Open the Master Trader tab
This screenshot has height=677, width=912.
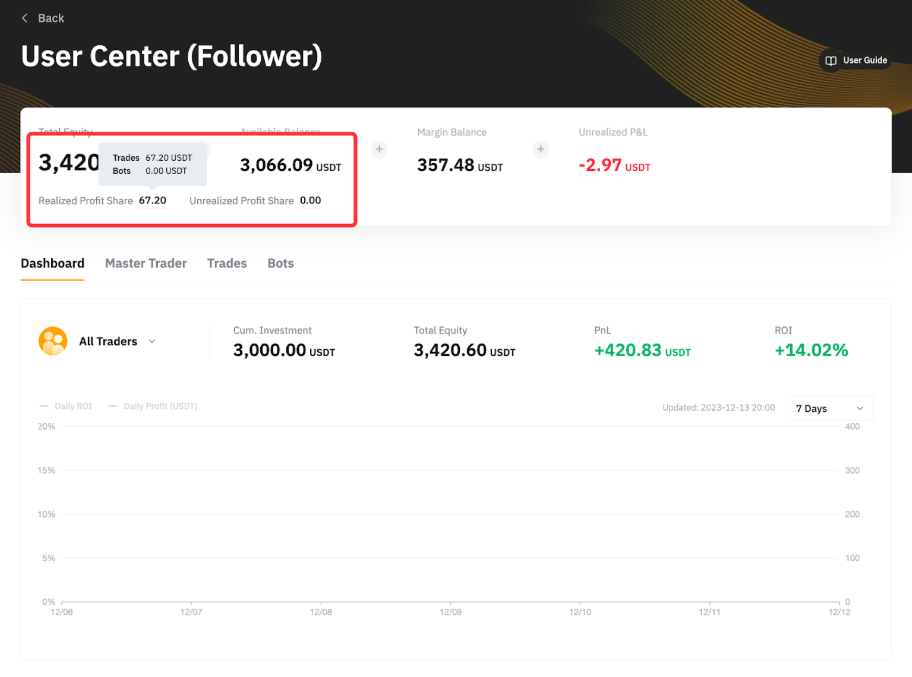tap(146, 263)
